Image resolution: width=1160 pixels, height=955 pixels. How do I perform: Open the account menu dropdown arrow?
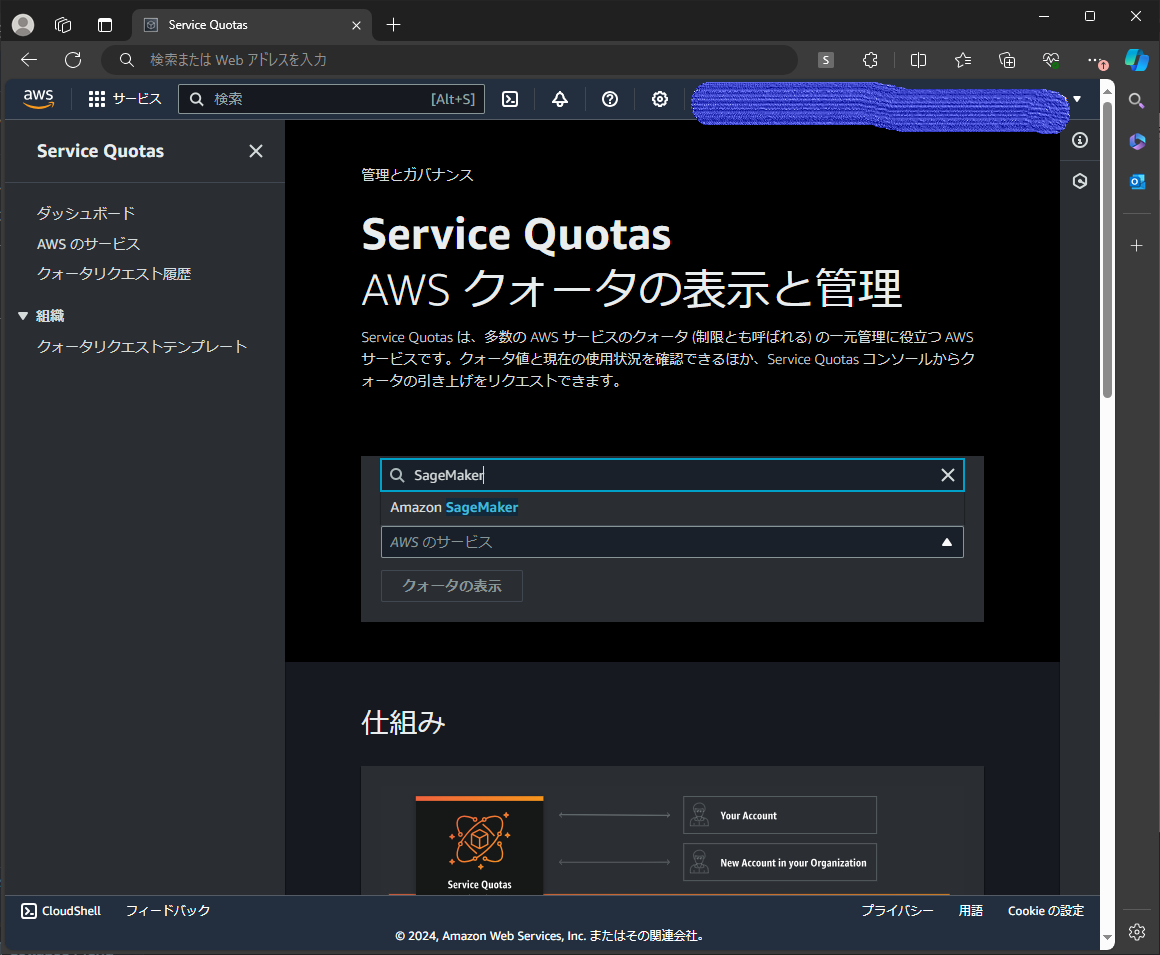(x=1077, y=99)
